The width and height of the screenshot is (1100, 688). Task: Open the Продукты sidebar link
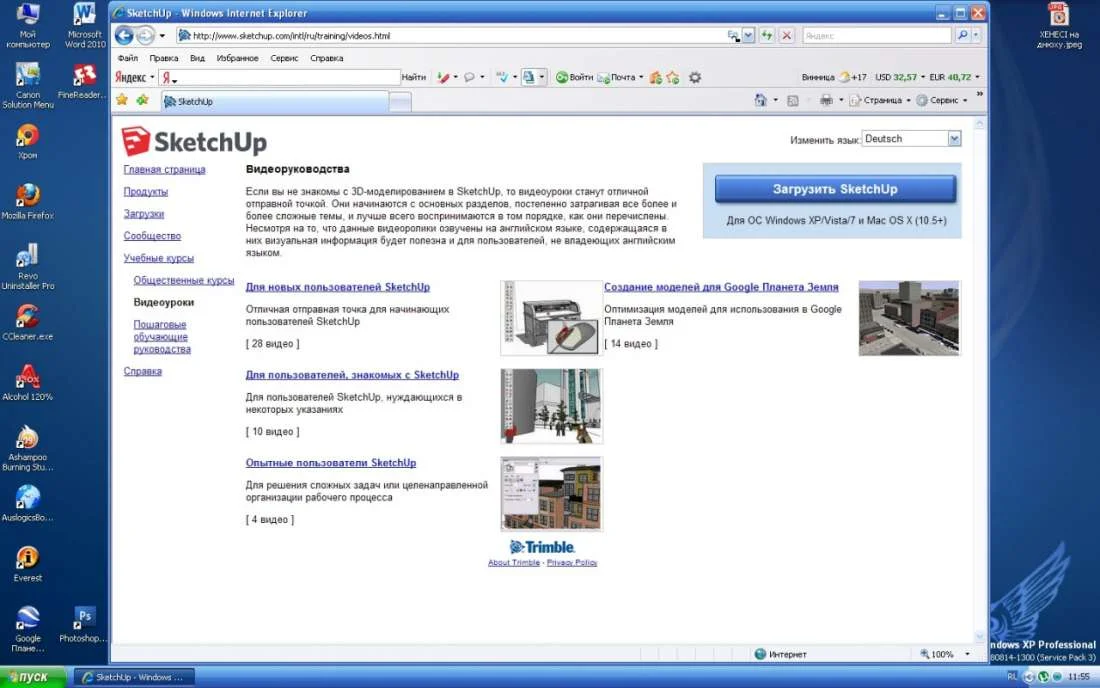click(x=145, y=191)
